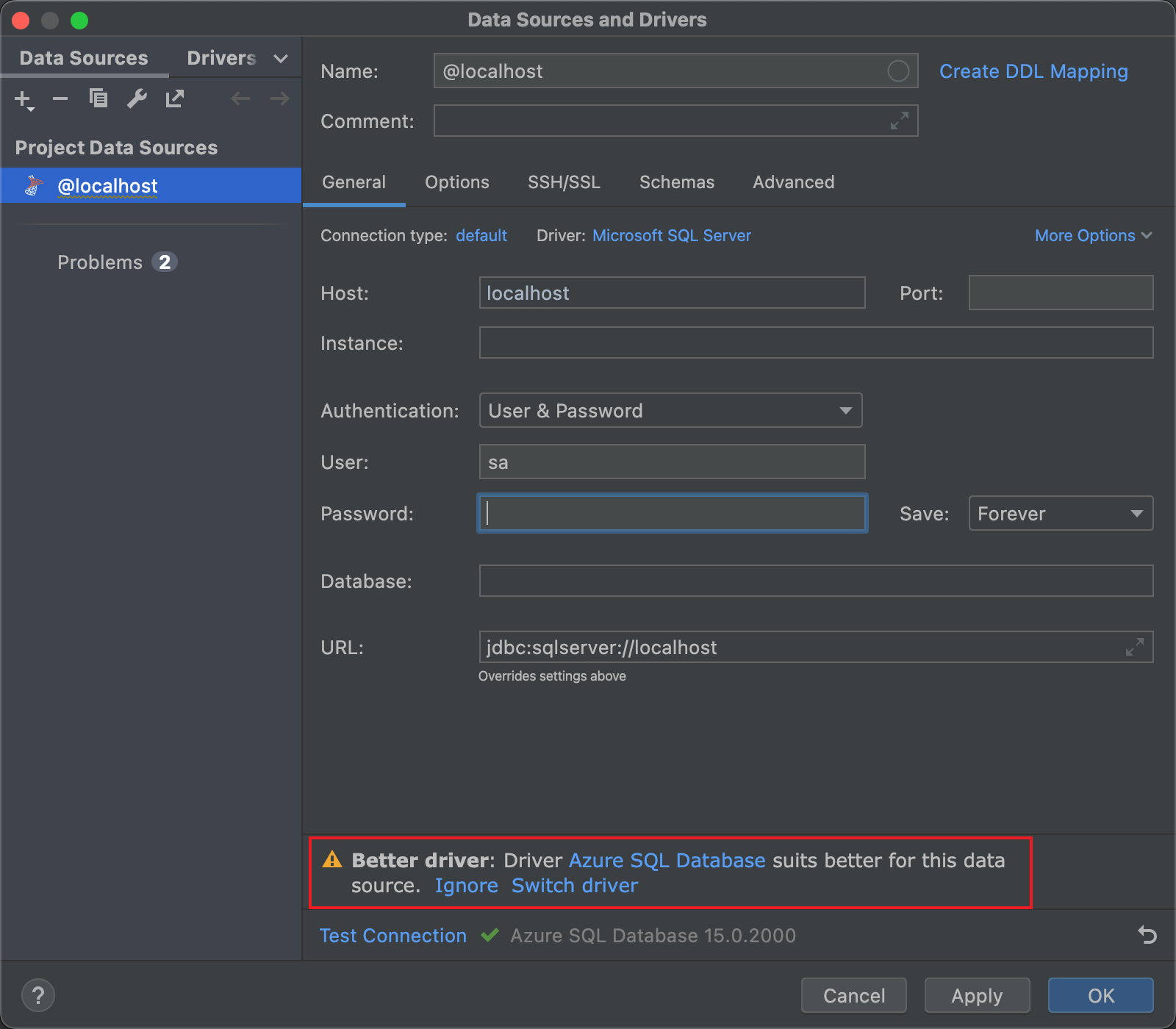This screenshot has width=1176, height=1029.
Task: Click the Port input field
Action: tap(1061, 293)
